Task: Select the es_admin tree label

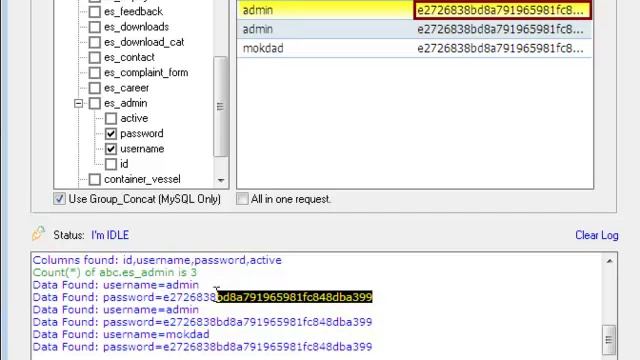Action: (x=125, y=103)
